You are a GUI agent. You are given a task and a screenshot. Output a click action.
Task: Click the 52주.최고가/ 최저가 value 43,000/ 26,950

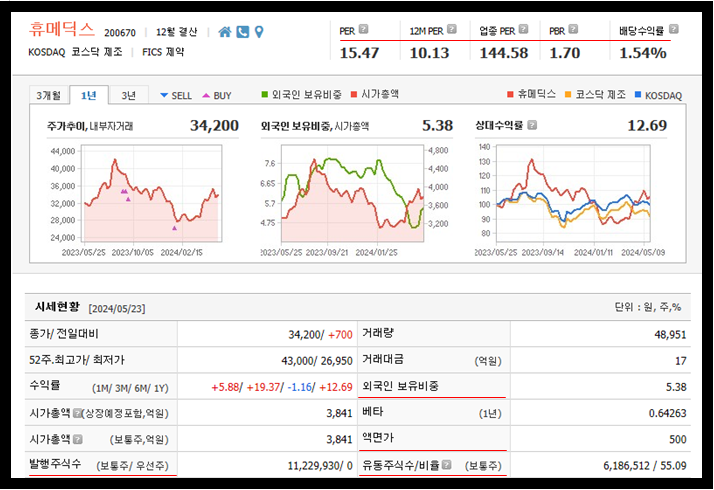click(317, 361)
